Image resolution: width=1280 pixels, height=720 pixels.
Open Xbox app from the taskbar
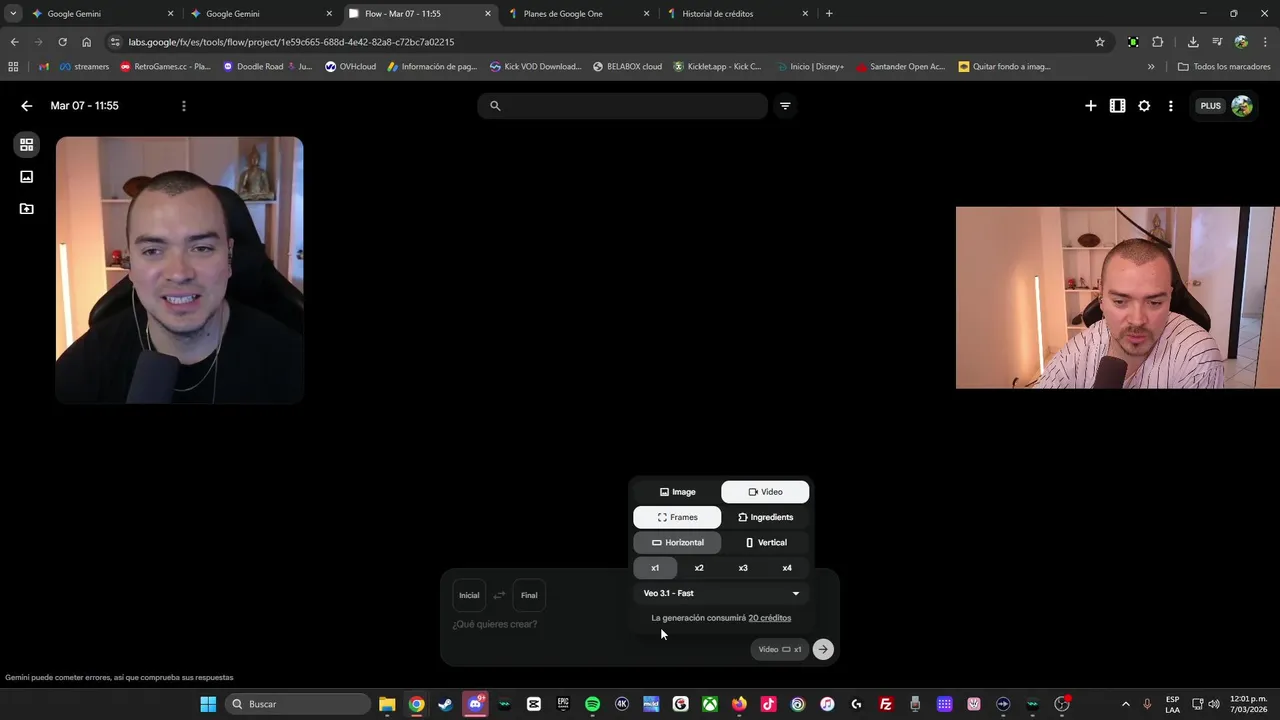point(710,704)
